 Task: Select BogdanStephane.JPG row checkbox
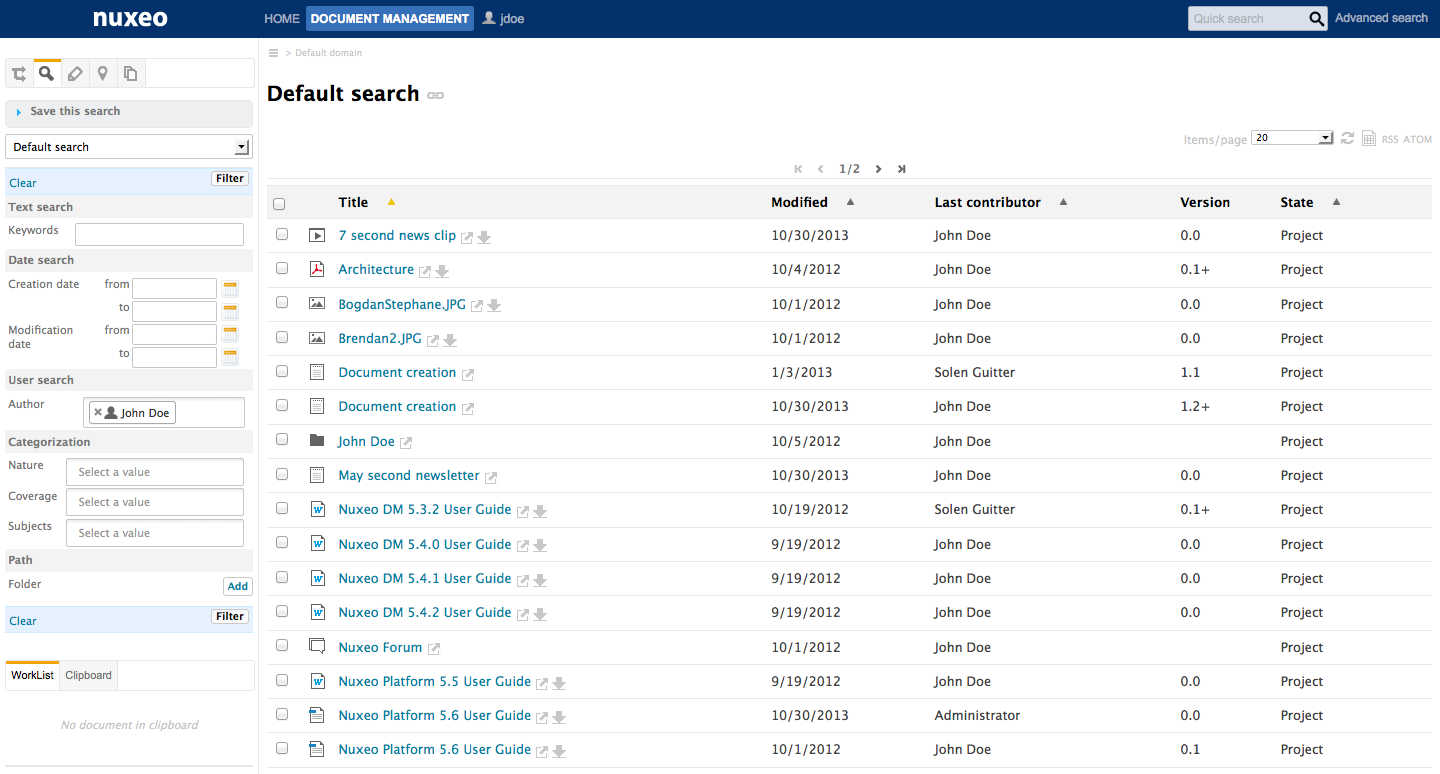point(282,302)
